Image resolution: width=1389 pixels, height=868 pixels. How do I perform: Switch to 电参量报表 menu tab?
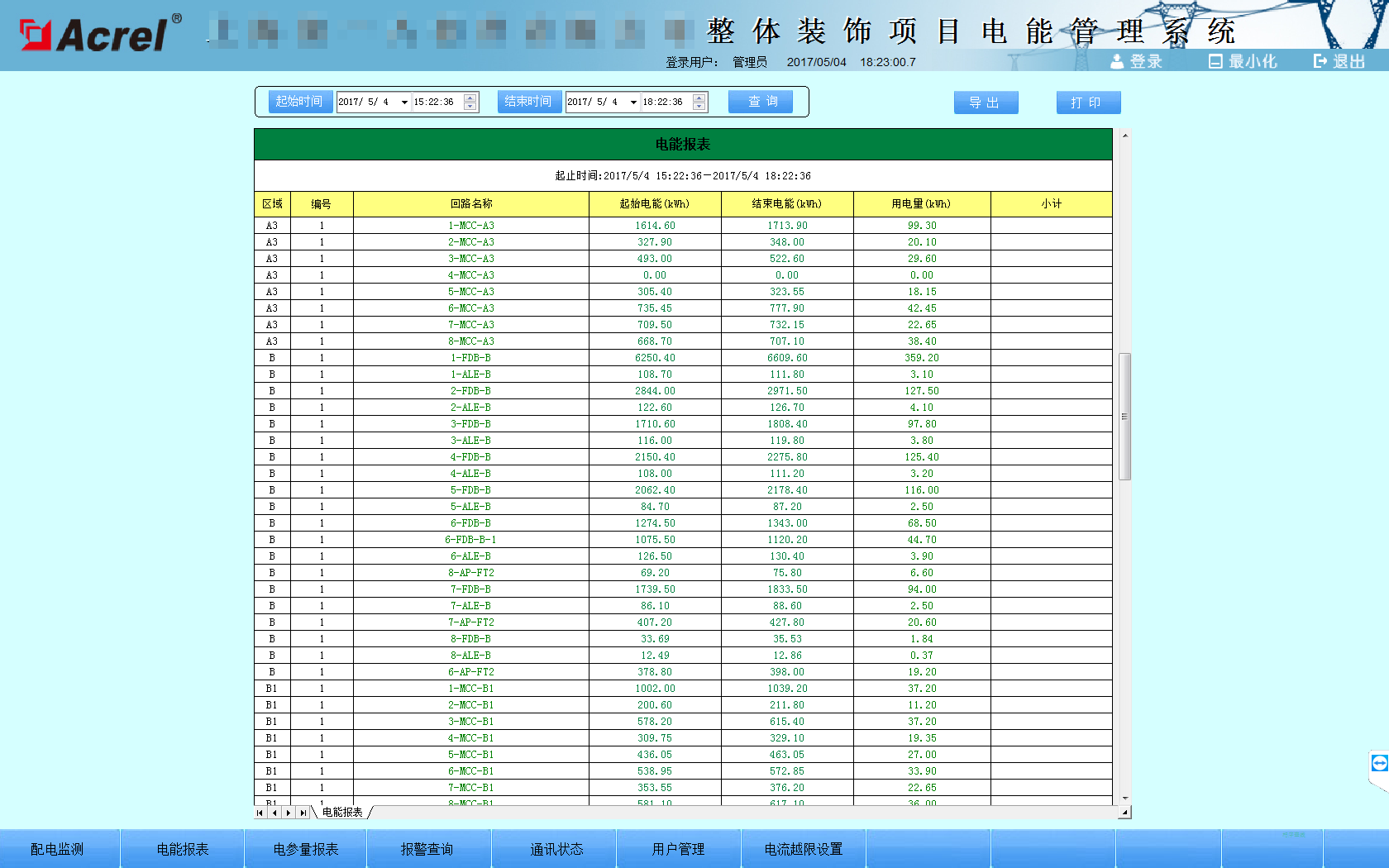(x=306, y=849)
